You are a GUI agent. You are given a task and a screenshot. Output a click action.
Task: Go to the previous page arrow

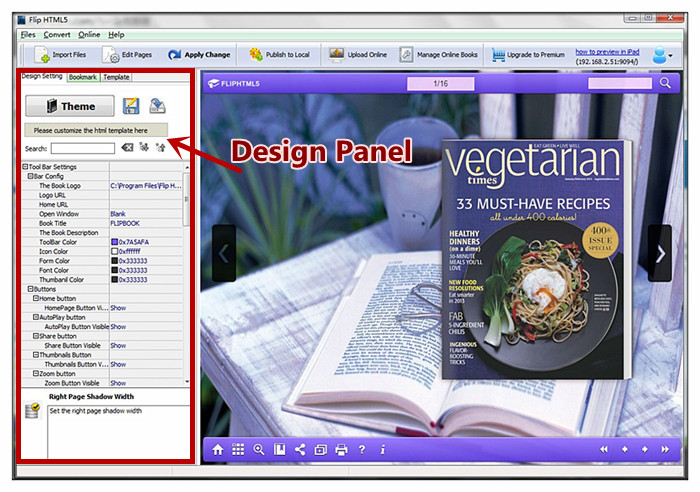pyautogui.click(x=224, y=254)
